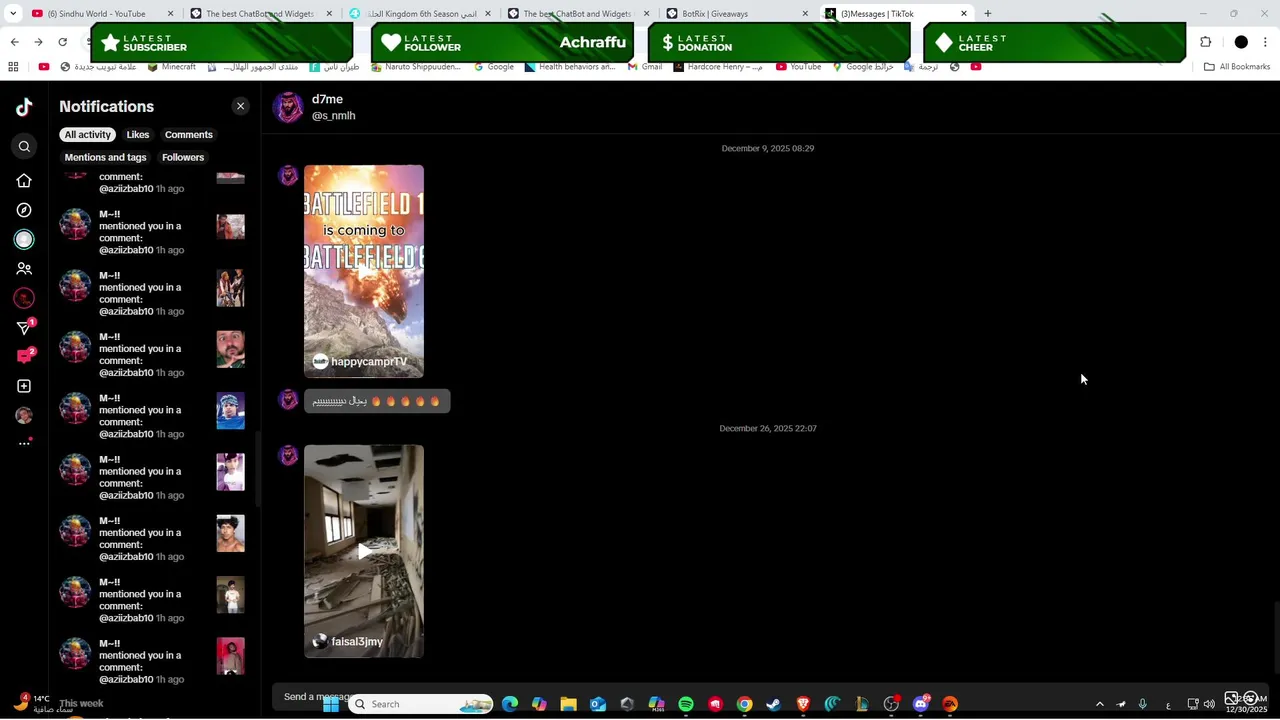Select the Mentions and tags filter
The height and width of the screenshot is (720, 1280).
pos(105,158)
